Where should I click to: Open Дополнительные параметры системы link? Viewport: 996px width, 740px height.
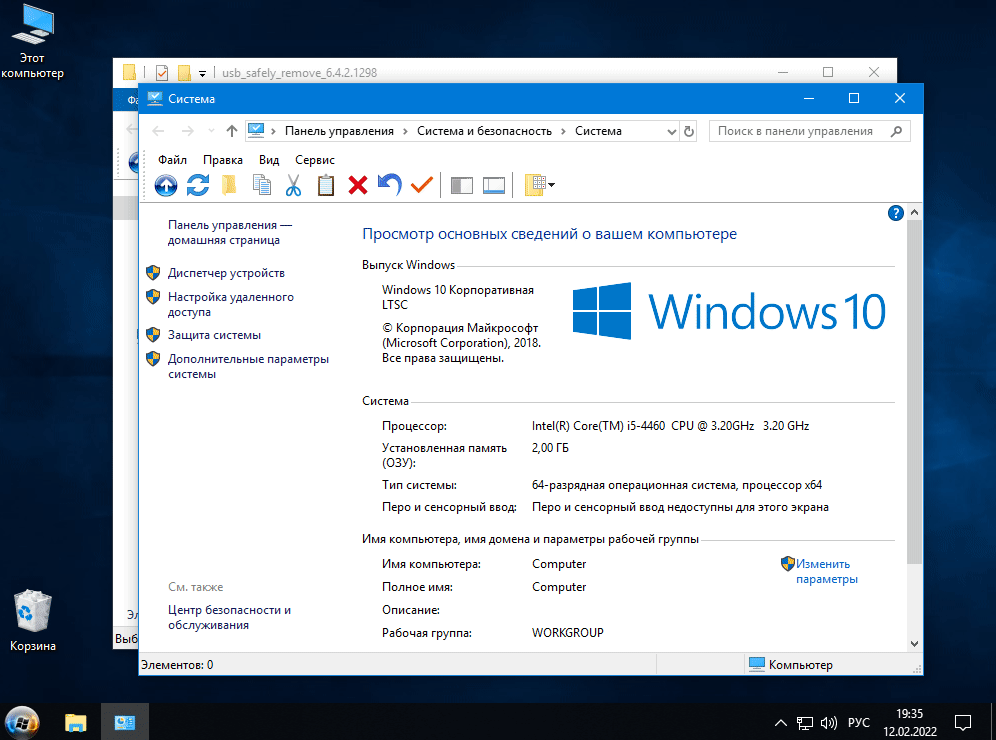(248, 367)
